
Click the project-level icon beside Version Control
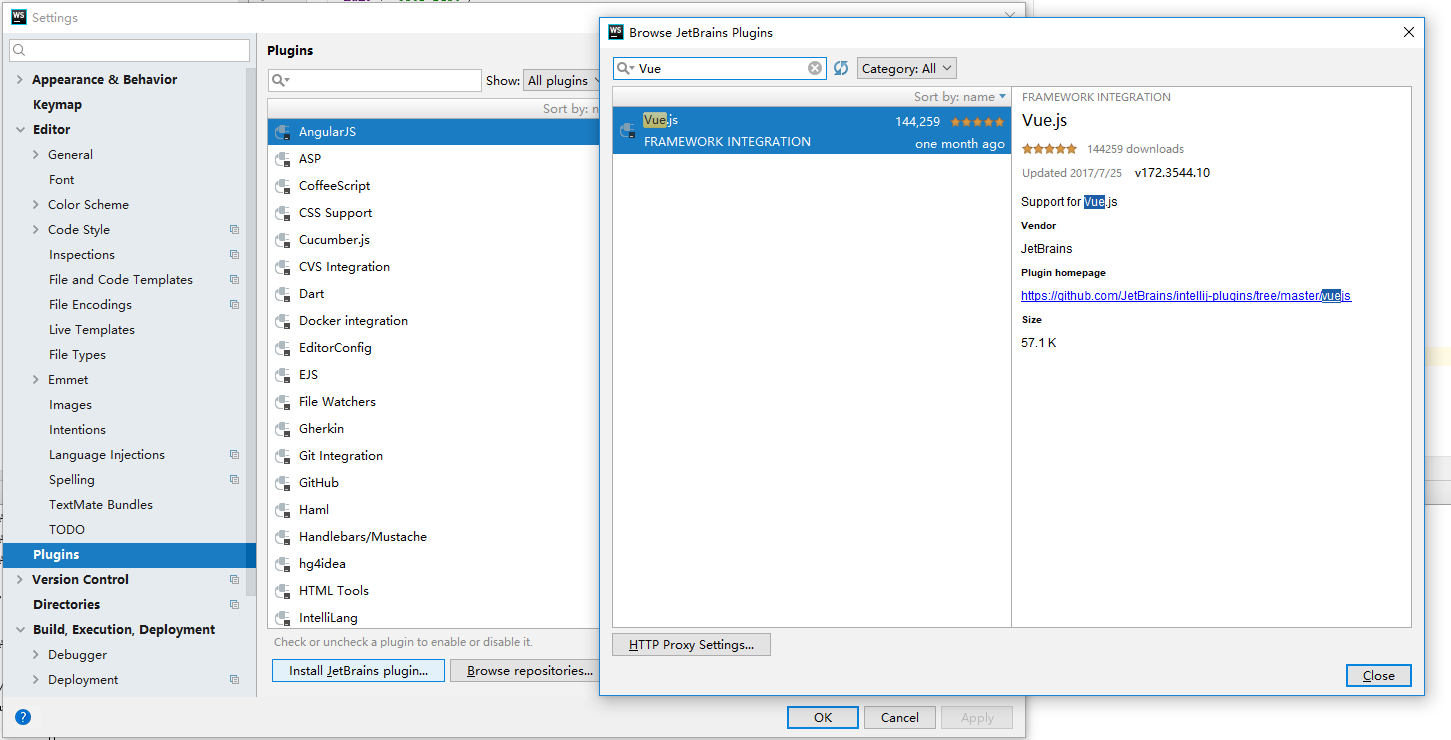click(x=234, y=580)
